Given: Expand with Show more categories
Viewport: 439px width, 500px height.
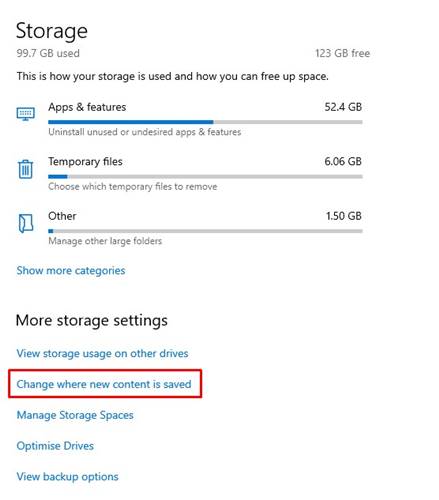Looking at the screenshot, I should (x=71, y=271).
